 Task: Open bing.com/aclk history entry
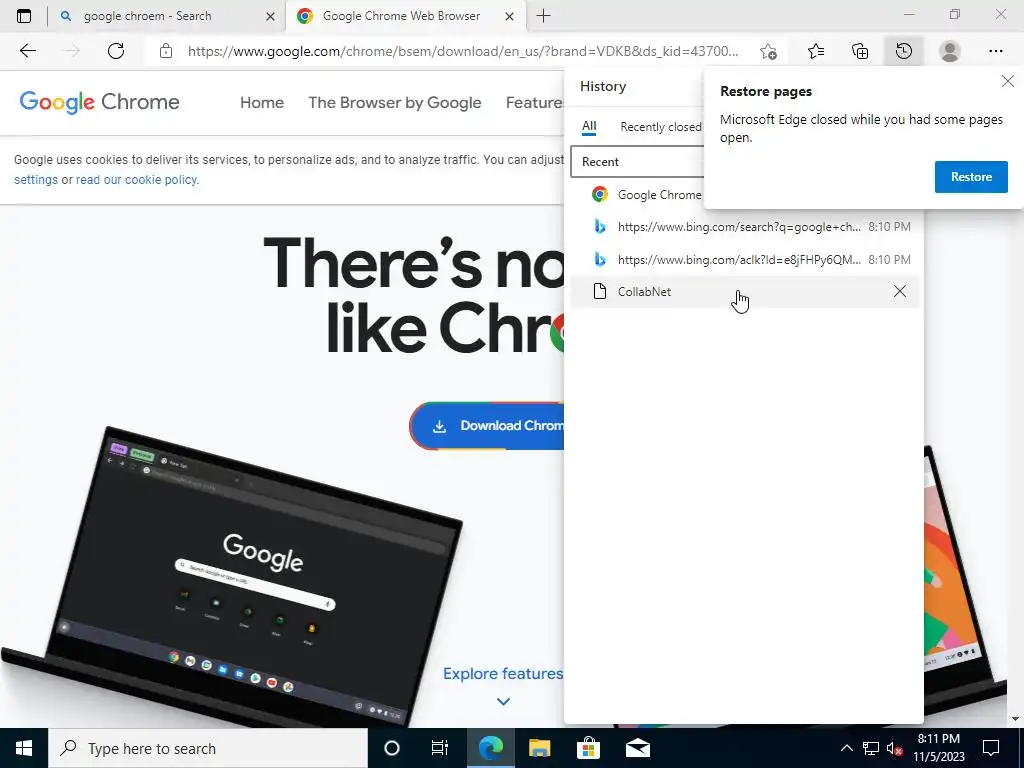pyautogui.click(x=744, y=259)
